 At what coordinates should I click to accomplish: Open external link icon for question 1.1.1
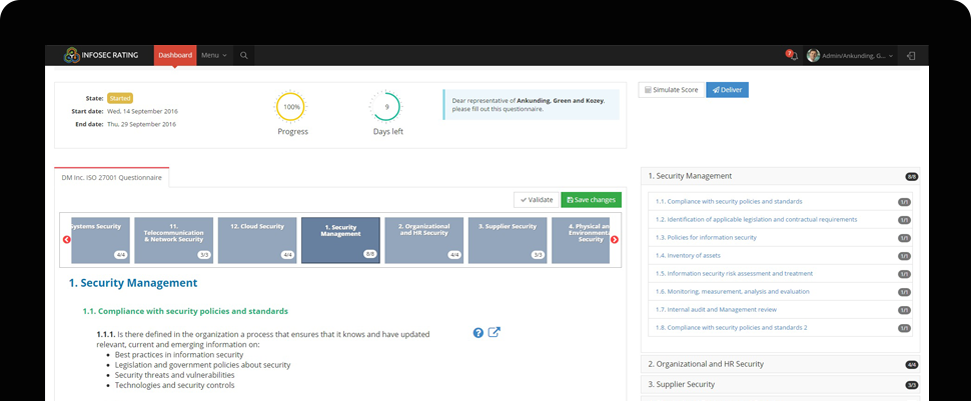(x=494, y=332)
